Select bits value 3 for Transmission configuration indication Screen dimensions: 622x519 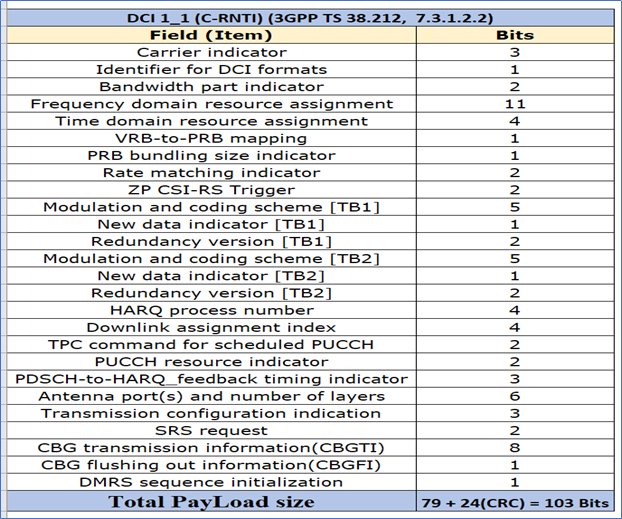coord(515,413)
